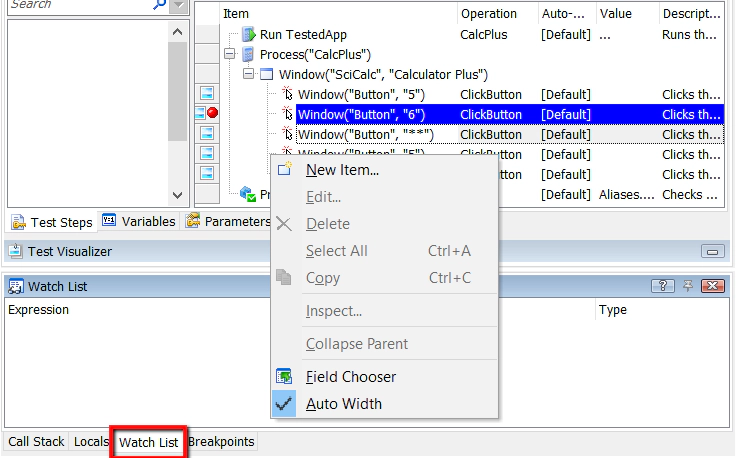736x458 pixels.
Task: Click the Run TestedApp green arrow icon
Action: 248,34
